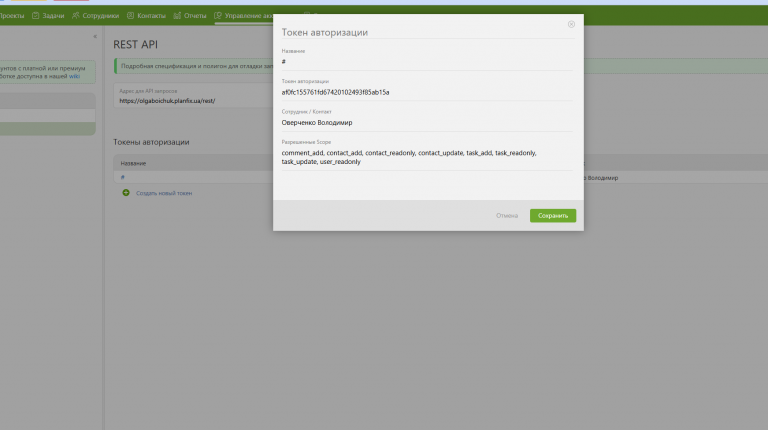Image resolution: width=768 pixels, height=430 pixels.
Task: Open the # token row in table
Action: point(122,177)
